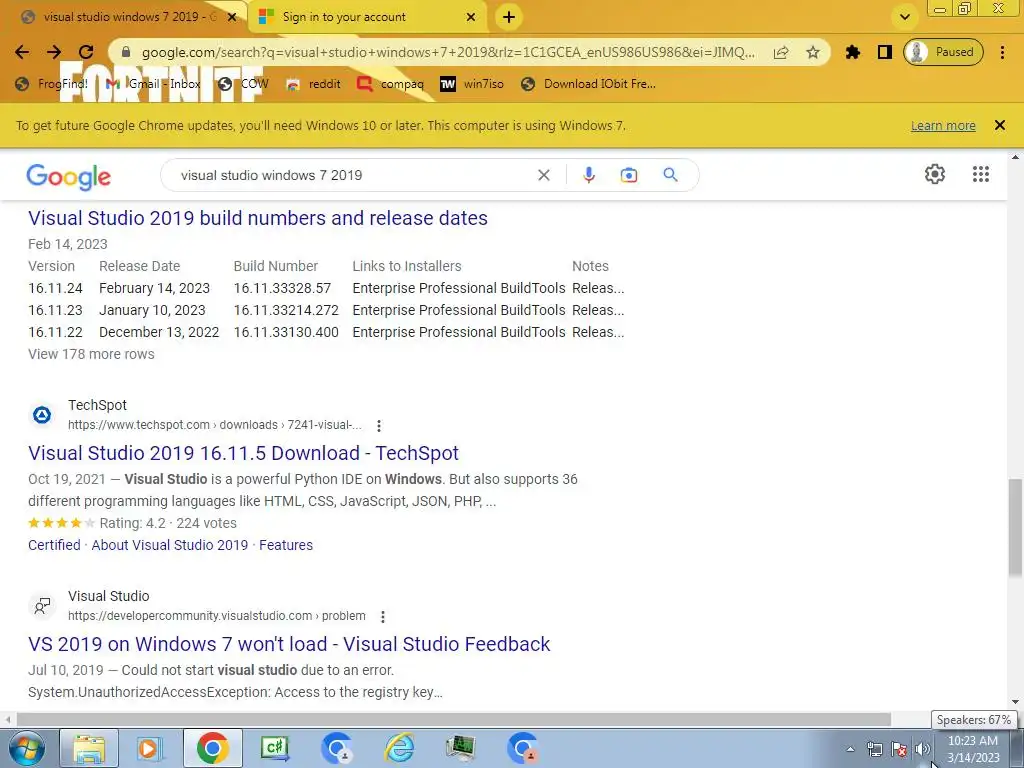Screen dimensions: 1024x768
Task: Click Learn more in update notice
Action: point(943,125)
